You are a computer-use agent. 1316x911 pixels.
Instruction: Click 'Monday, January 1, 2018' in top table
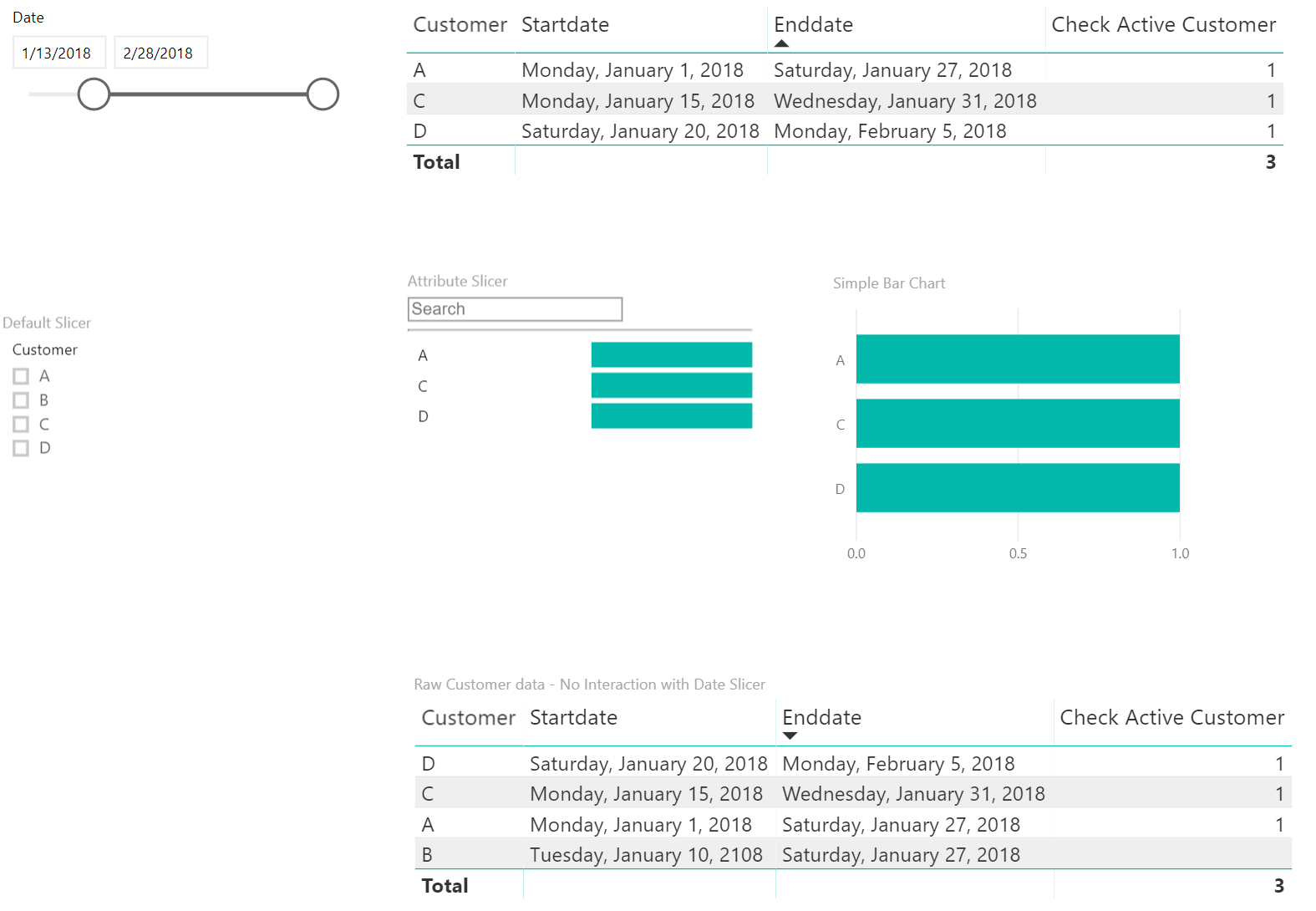click(x=633, y=70)
